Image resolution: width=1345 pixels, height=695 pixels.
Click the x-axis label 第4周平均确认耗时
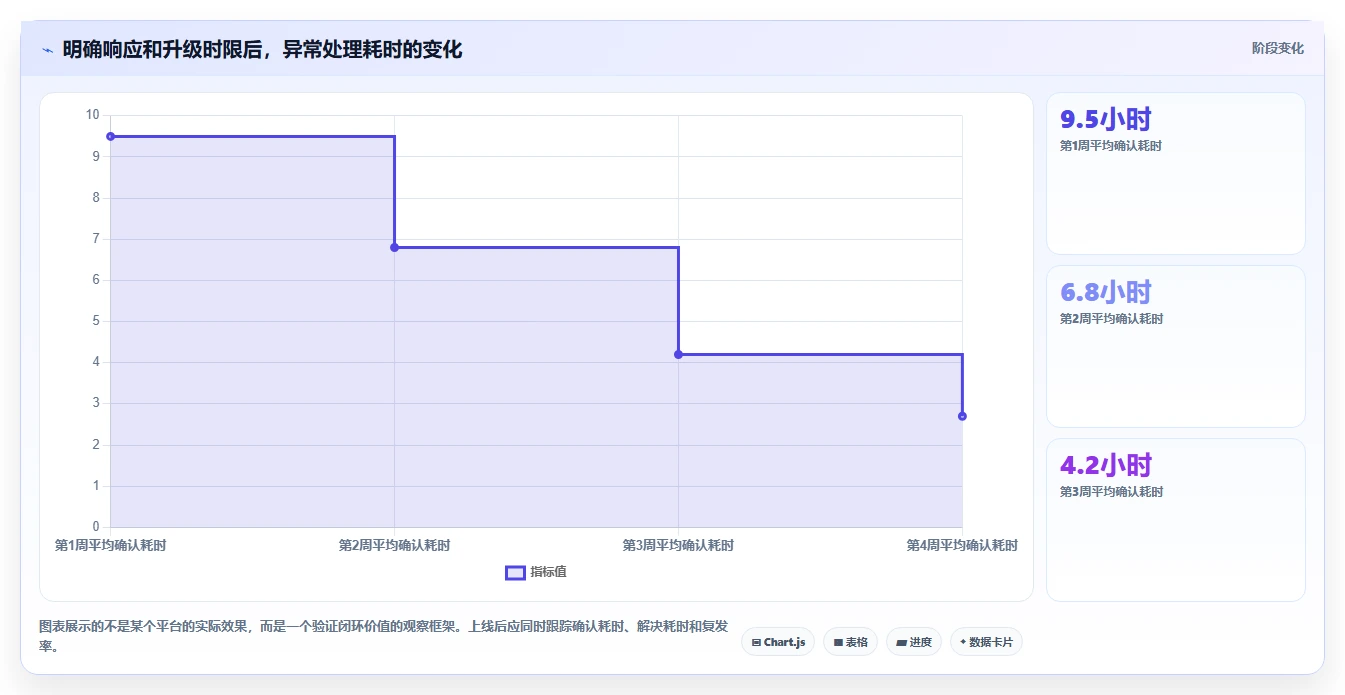962,545
